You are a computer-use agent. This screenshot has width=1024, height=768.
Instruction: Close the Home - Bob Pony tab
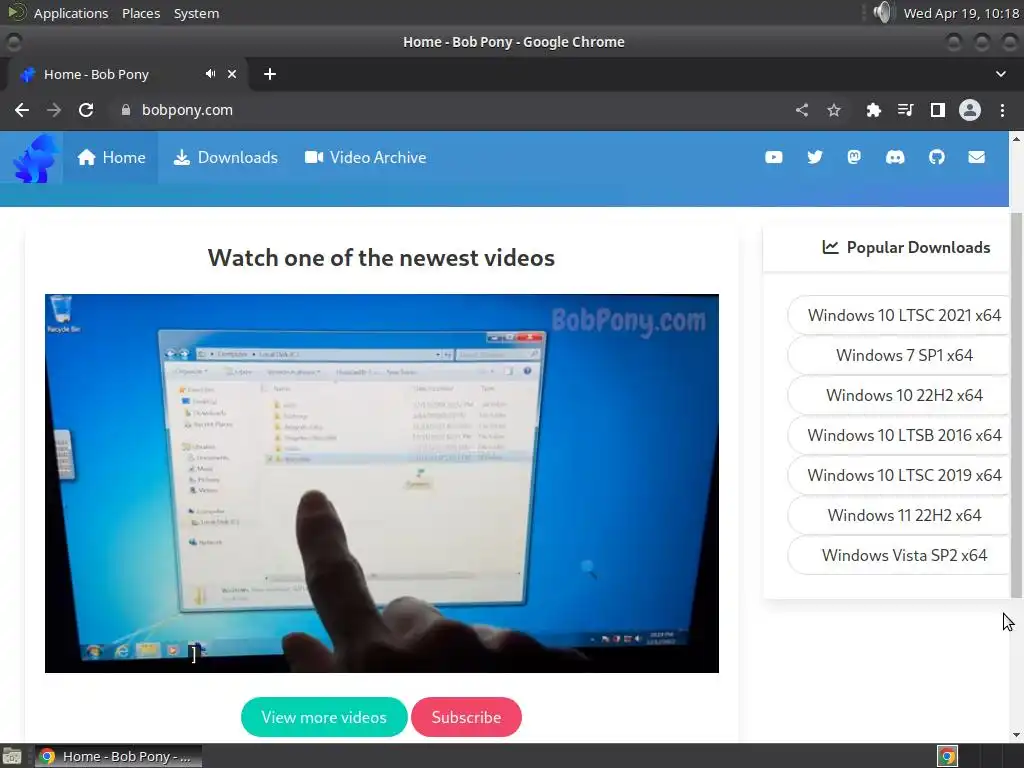232,74
